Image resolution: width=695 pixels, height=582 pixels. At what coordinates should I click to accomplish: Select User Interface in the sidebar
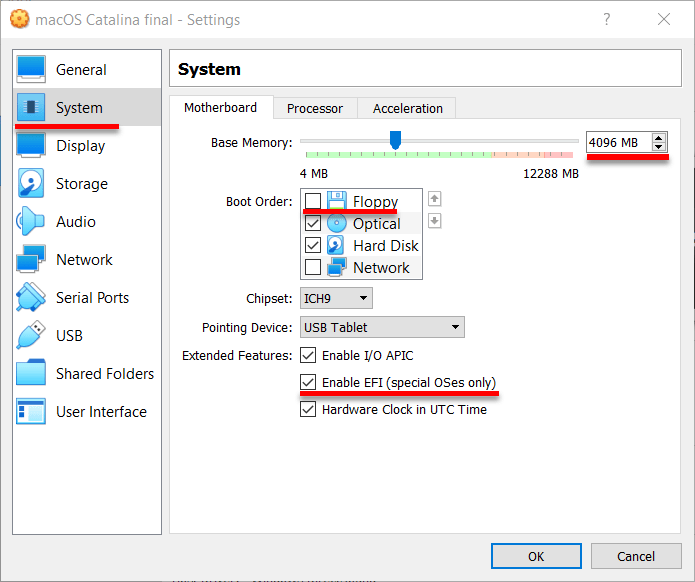click(87, 411)
